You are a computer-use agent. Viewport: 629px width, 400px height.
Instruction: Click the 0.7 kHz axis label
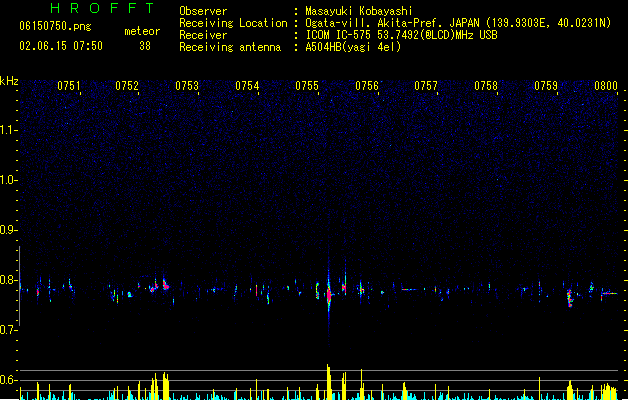(8, 330)
